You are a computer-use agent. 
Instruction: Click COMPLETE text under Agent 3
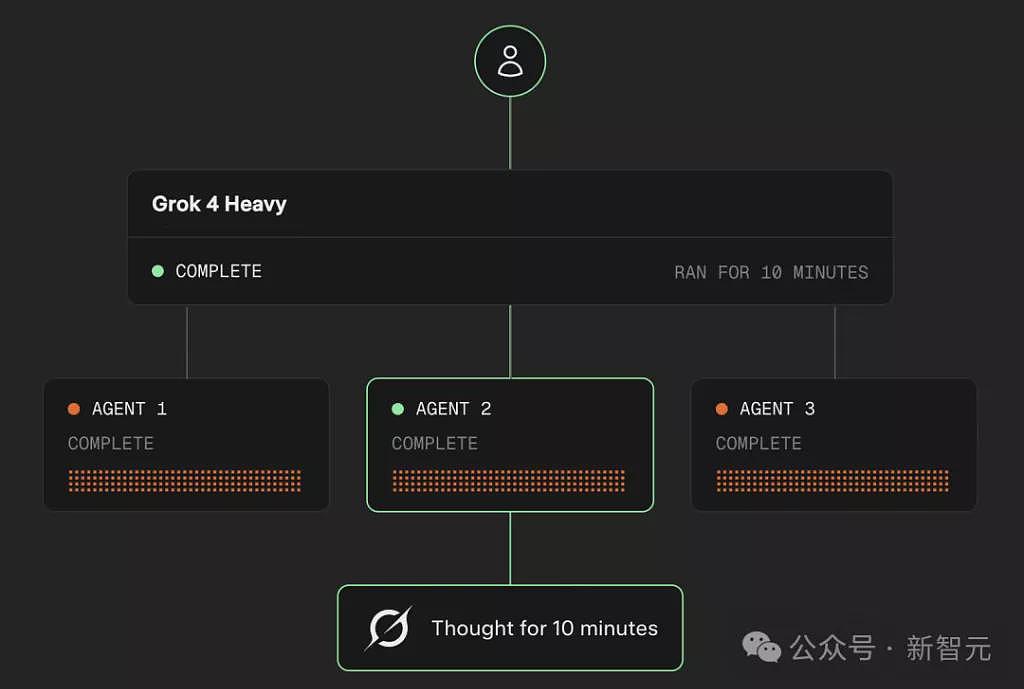[x=759, y=443]
